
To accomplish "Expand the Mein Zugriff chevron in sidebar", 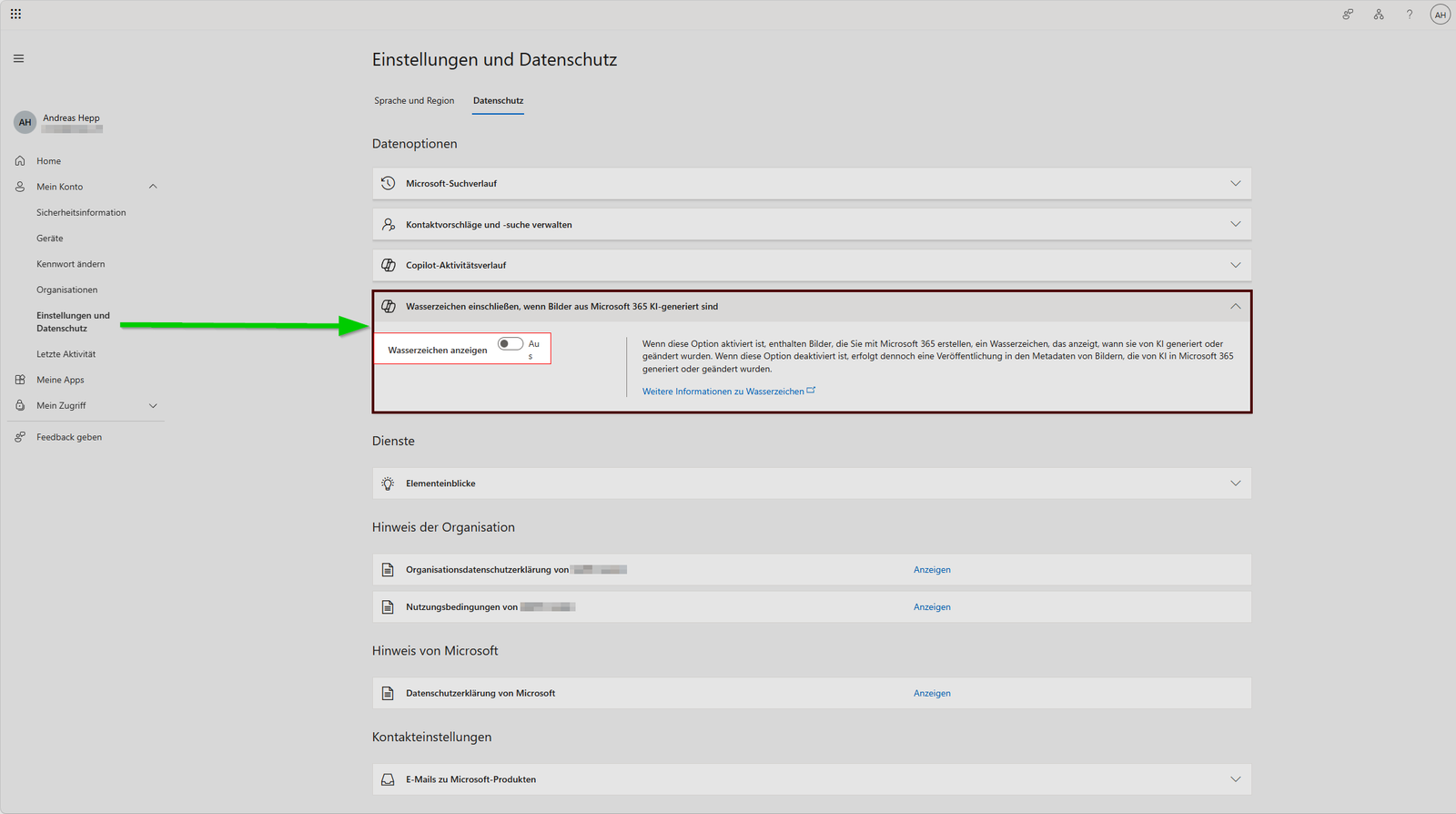I will pos(153,405).
